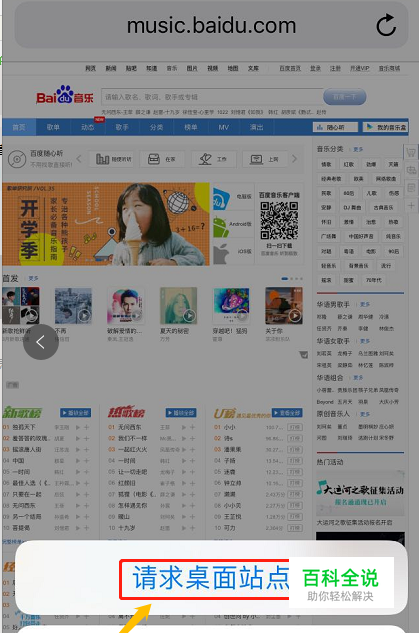
Task: Open 更多 link beside 原创音乐人
Action: coord(365,414)
